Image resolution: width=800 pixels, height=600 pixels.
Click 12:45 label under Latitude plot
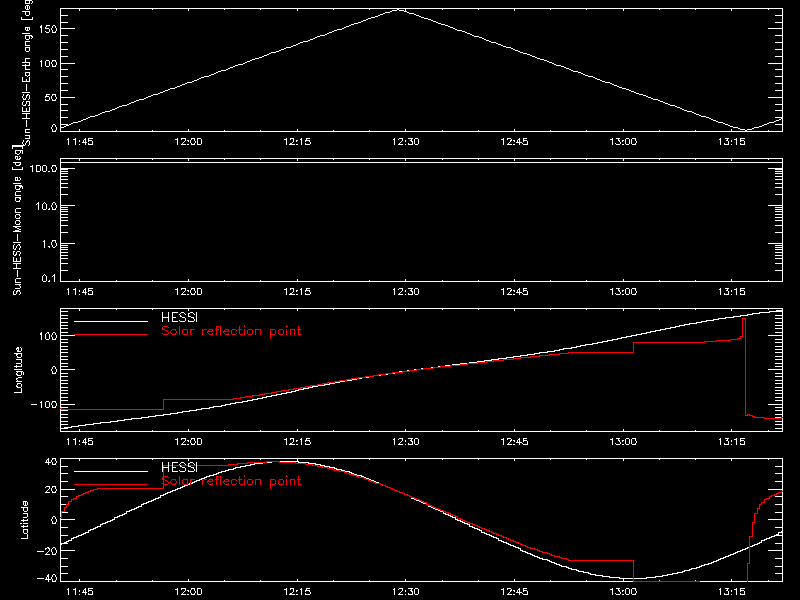pyautogui.click(x=514, y=592)
